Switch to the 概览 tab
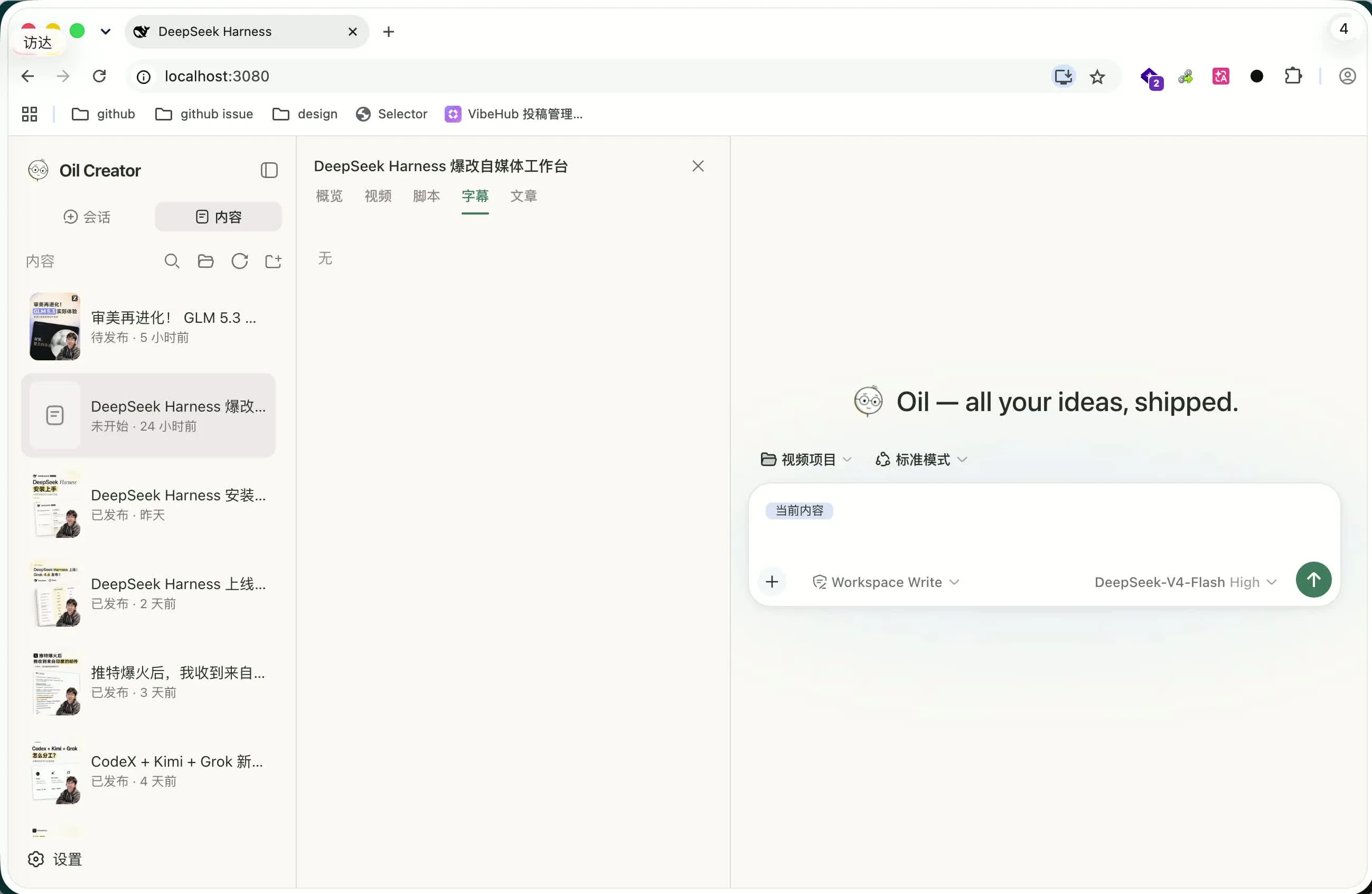The image size is (1372, 894). (x=329, y=196)
